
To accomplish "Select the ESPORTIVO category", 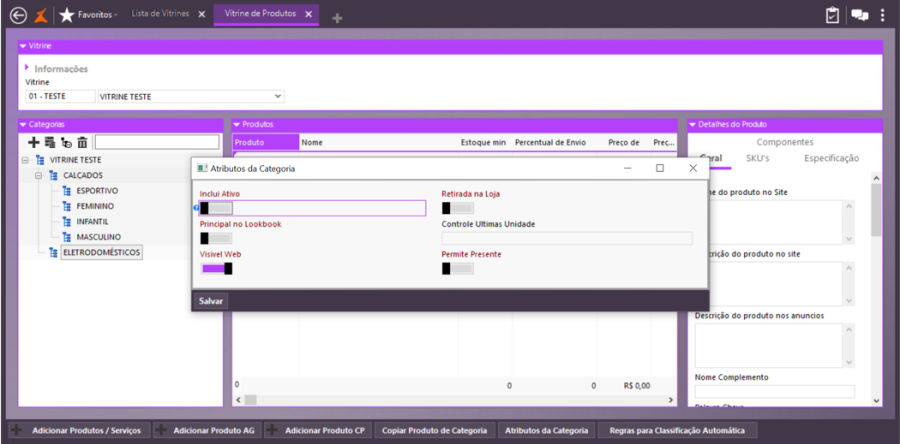I will click(97, 190).
